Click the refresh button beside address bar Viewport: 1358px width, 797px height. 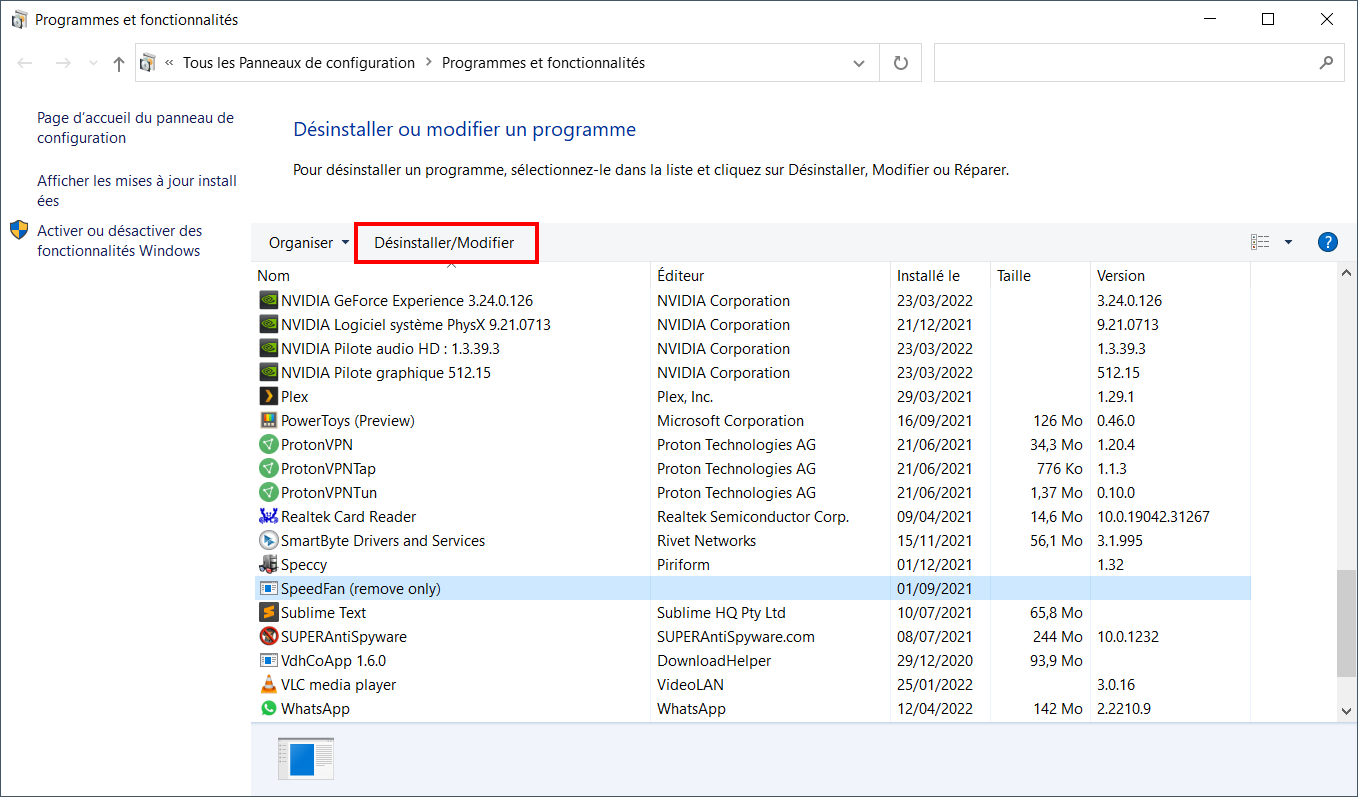(x=901, y=63)
